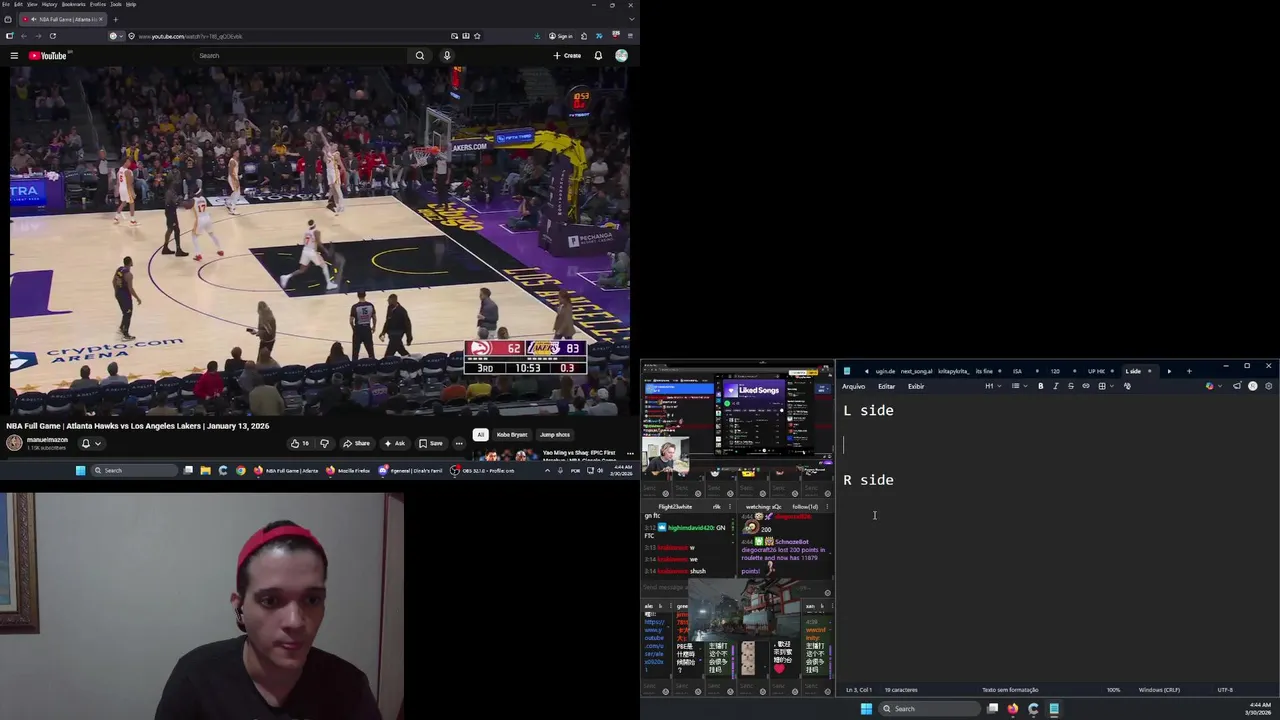This screenshot has height=720, width=1280.
Task: Click the 'R side' text line
Action: point(868,480)
